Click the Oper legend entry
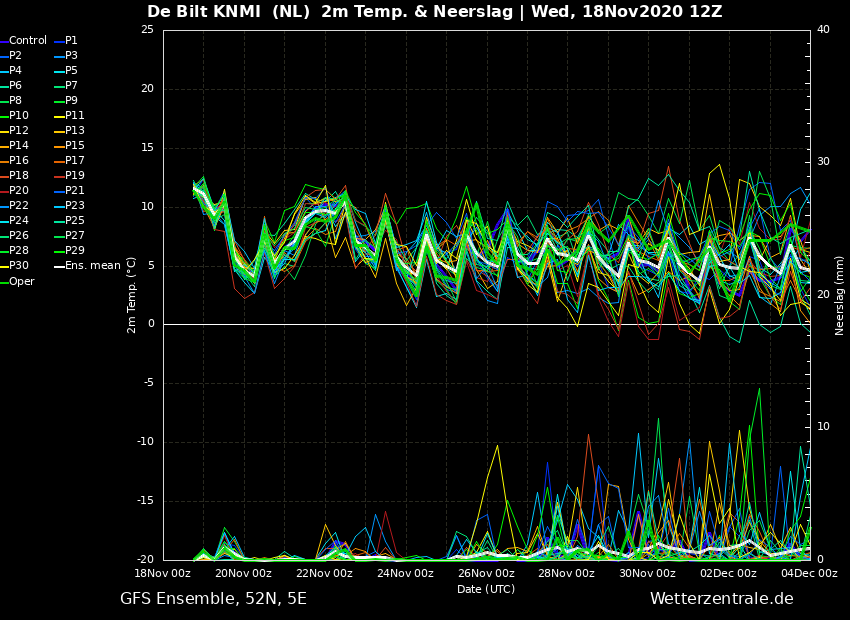This screenshot has width=850, height=620. coord(17,281)
